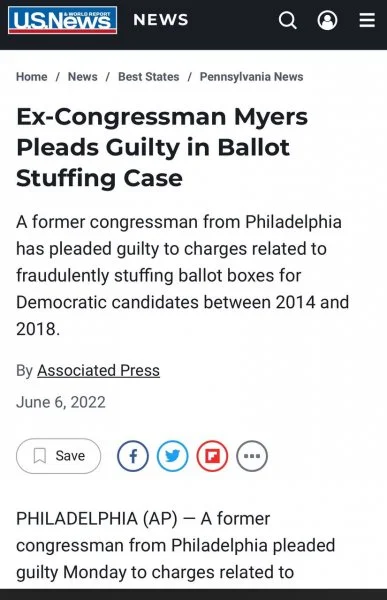This screenshot has height=600, width=387.
Task: Share article on Flipboard
Action: pos(212,456)
